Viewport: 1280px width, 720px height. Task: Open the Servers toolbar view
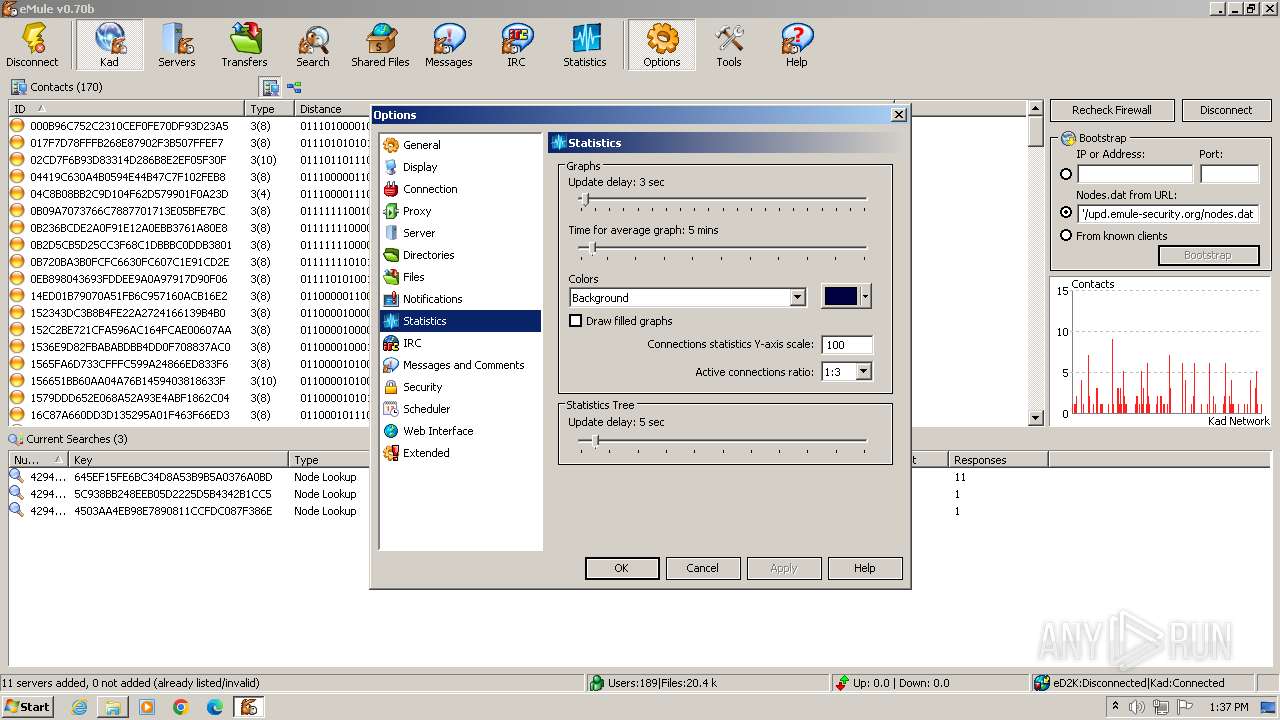[x=176, y=45]
